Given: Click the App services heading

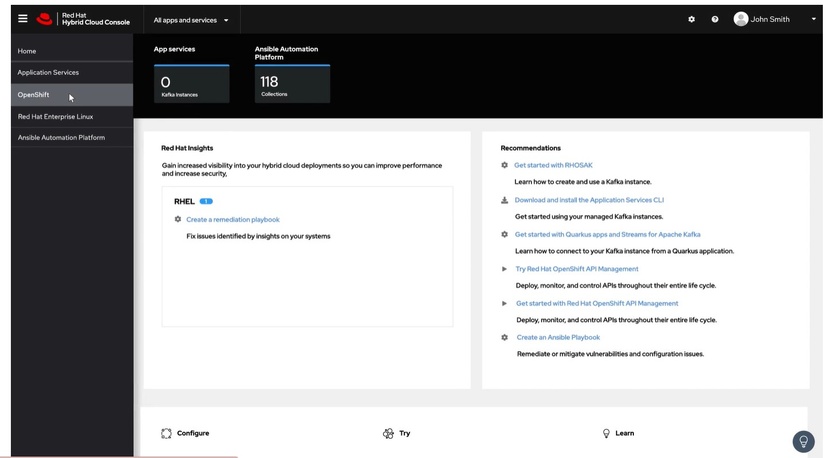Looking at the screenshot, I should point(174,49).
